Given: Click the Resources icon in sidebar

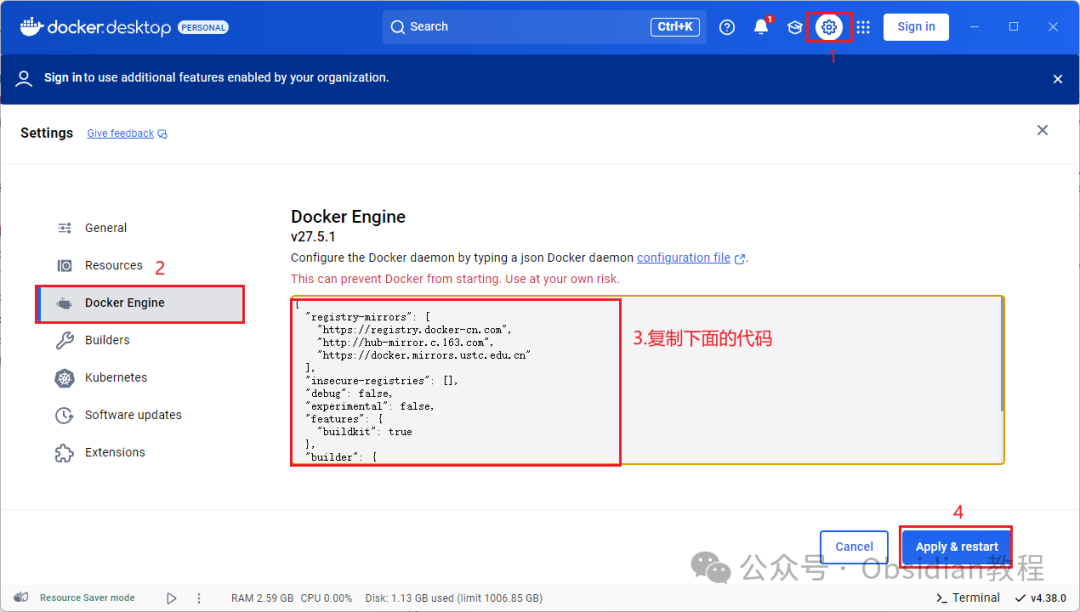Looking at the screenshot, I should point(65,265).
